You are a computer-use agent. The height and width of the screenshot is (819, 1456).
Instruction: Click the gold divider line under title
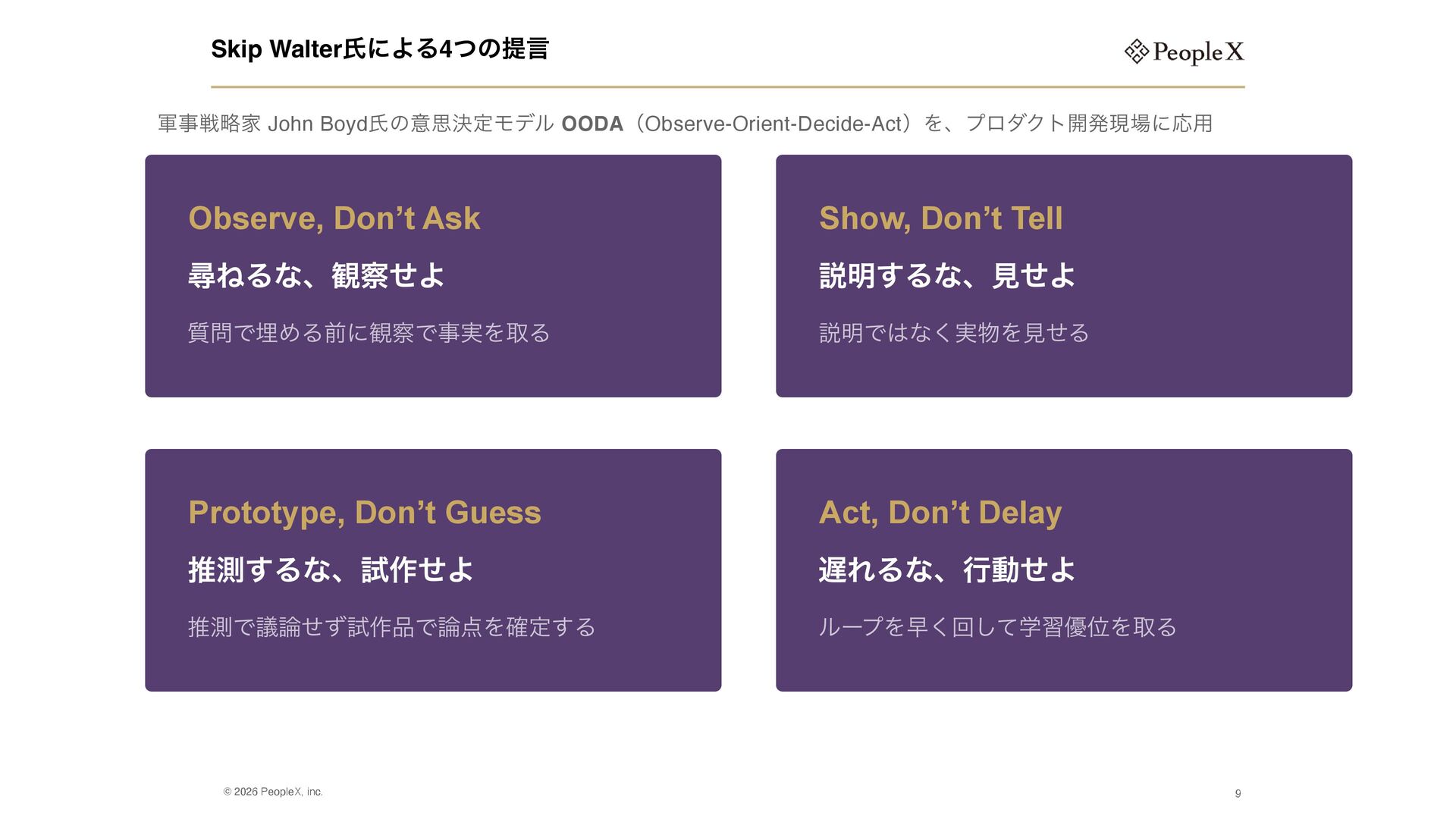pos(727,87)
